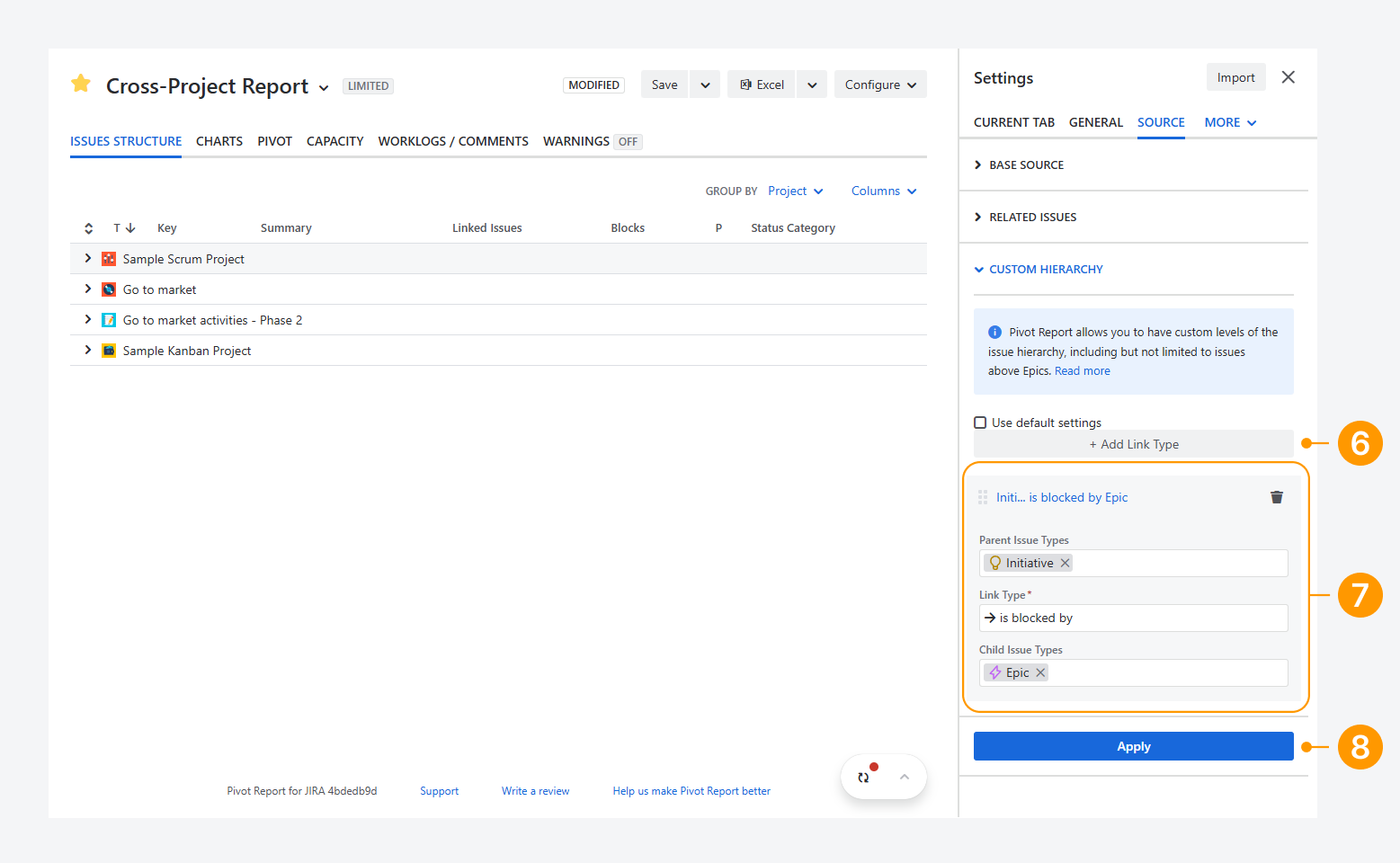
Task: Click the favorite star next to Cross-Project Report
Action: 81,84
